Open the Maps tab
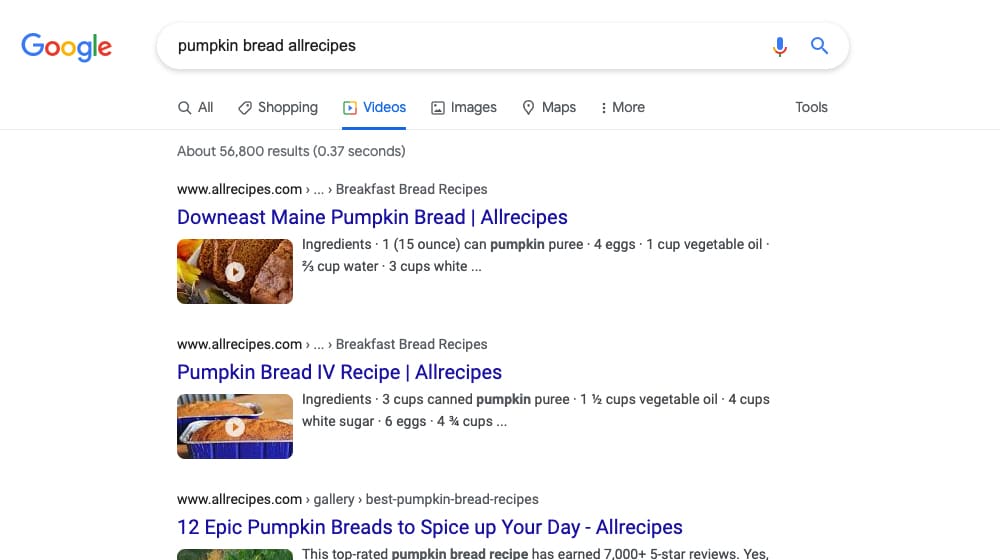The height and width of the screenshot is (560, 1000). click(x=549, y=107)
